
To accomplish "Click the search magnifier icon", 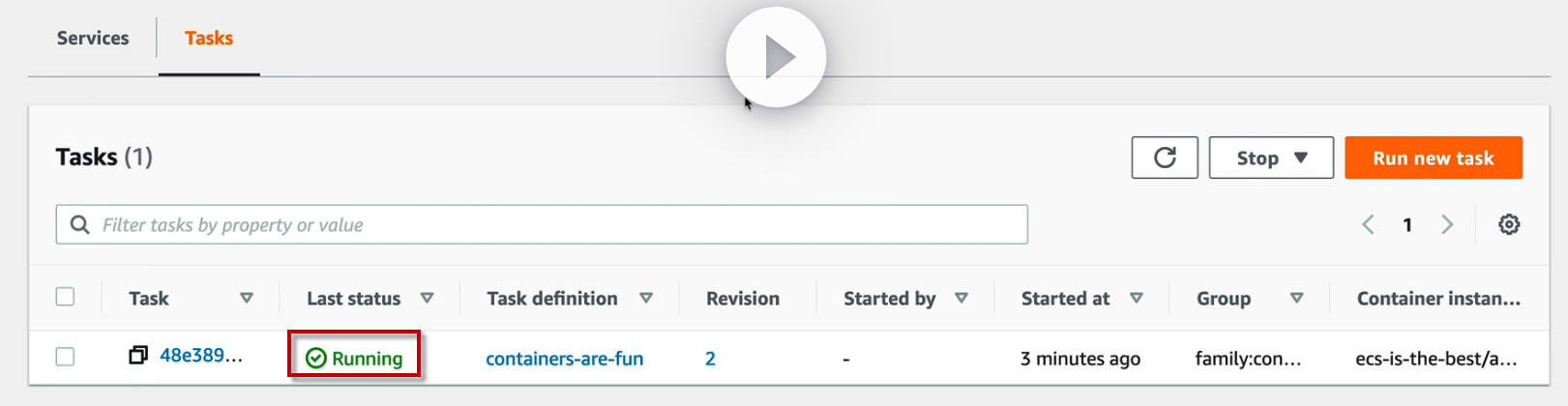I will click(80, 225).
